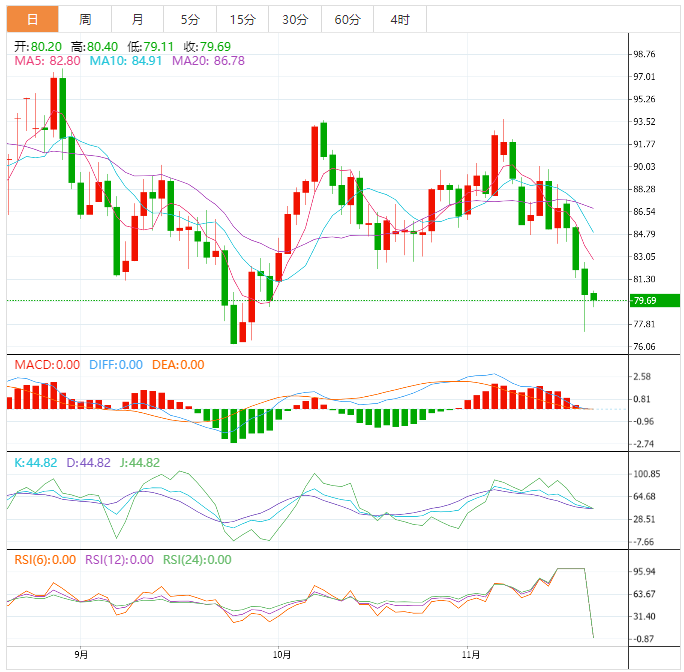Viewport: 684px width, 672px height.
Task: Click the RSI(24) indicator label
Action: [x=196, y=560]
